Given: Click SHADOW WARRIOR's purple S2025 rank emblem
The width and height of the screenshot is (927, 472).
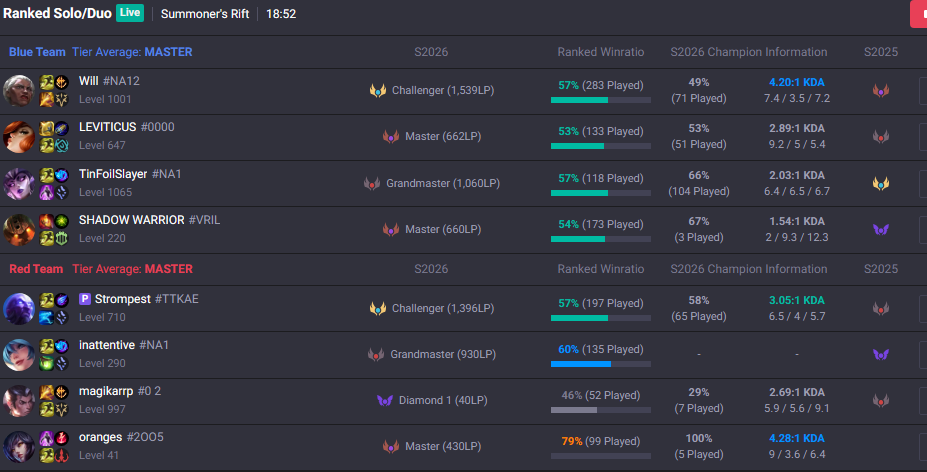Looking at the screenshot, I should point(881,229).
